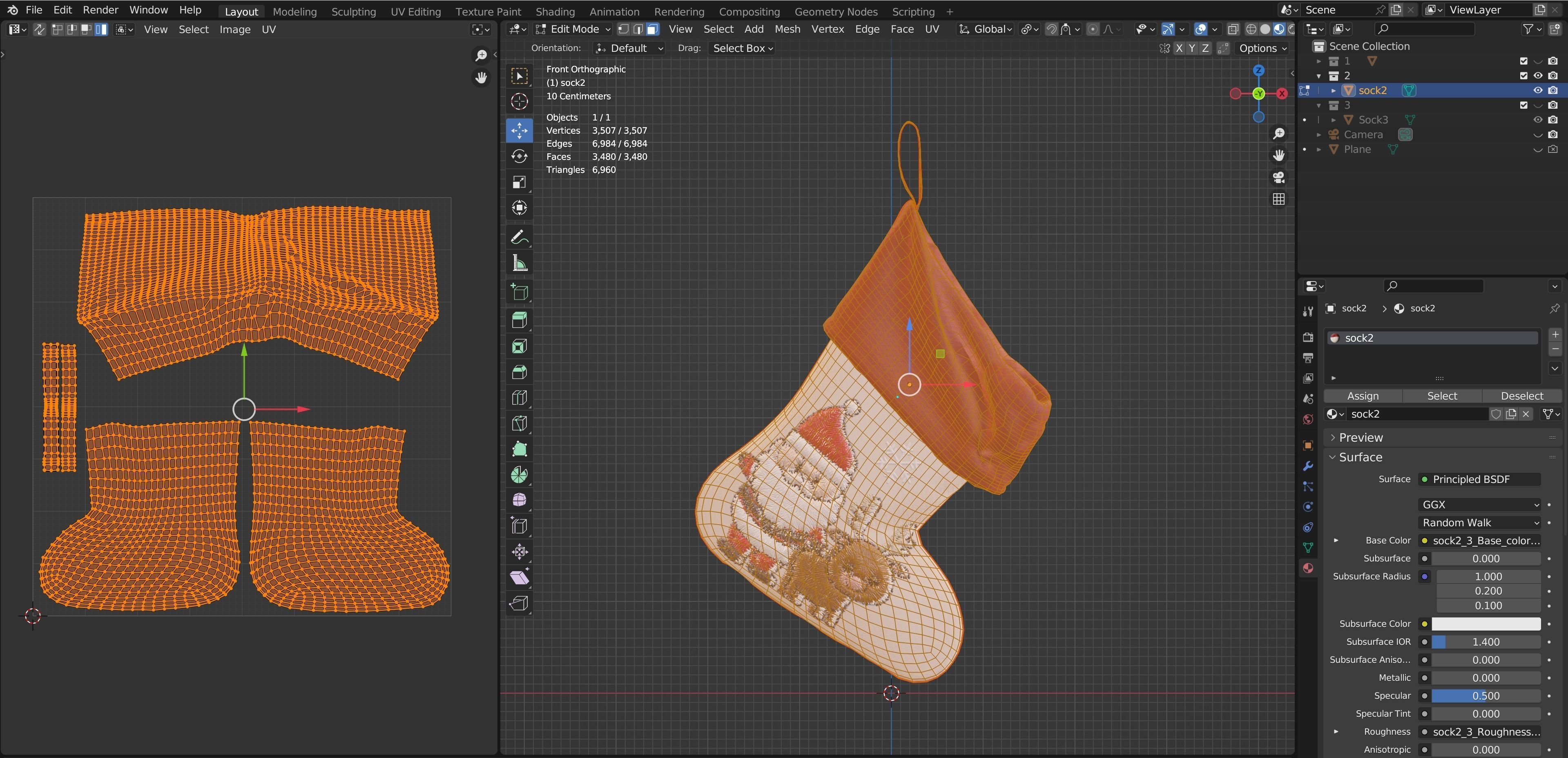Click the 3D viewport zoom magnifier icon
This screenshot has height=758, width=1568.
click(x=1279, y=133)
